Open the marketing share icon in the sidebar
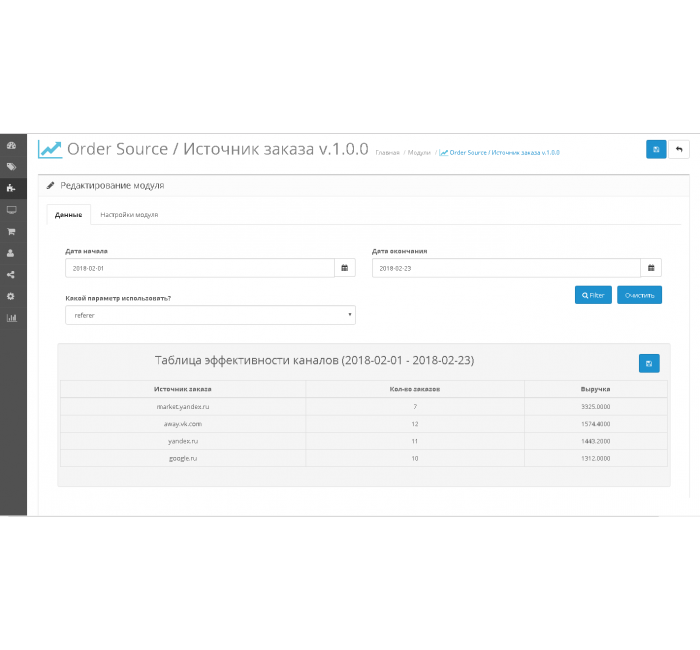700x650 pixels. [11, 275]
